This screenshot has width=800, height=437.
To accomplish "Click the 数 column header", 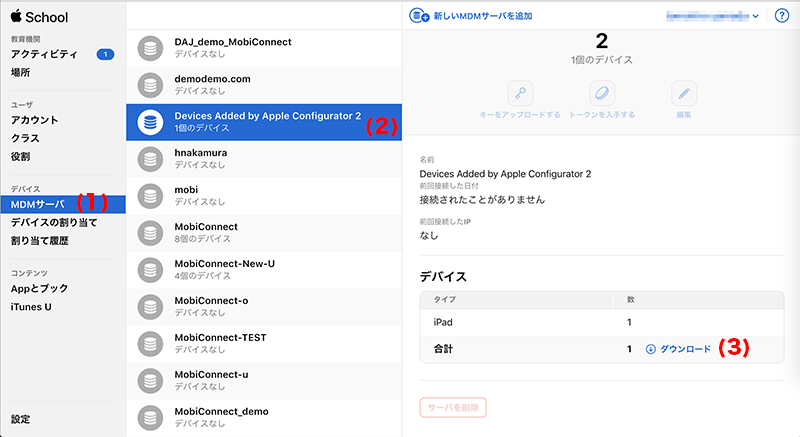I will (x=631, y=300).
